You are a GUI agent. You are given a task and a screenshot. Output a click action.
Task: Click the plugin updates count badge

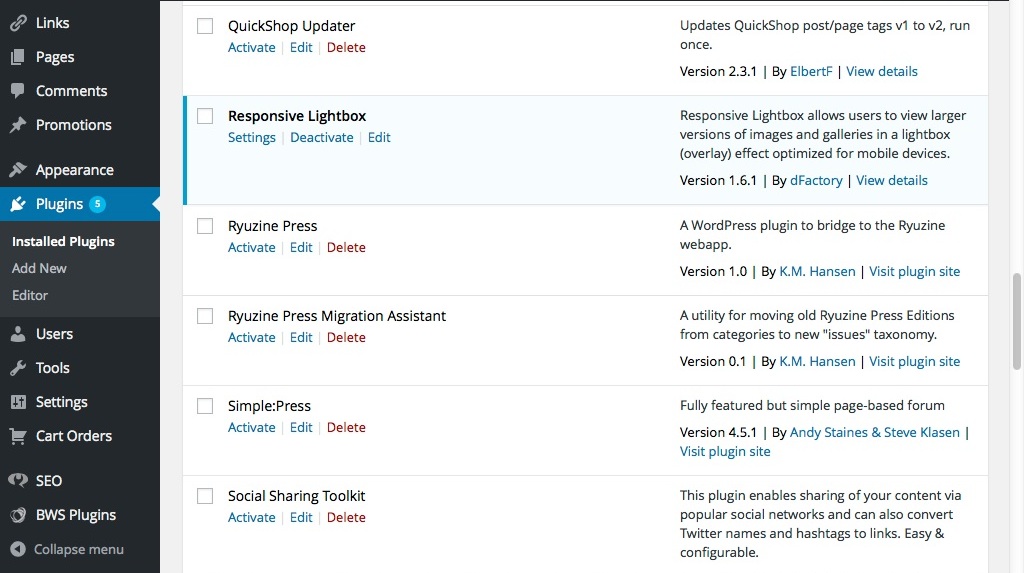click(97, 204)
